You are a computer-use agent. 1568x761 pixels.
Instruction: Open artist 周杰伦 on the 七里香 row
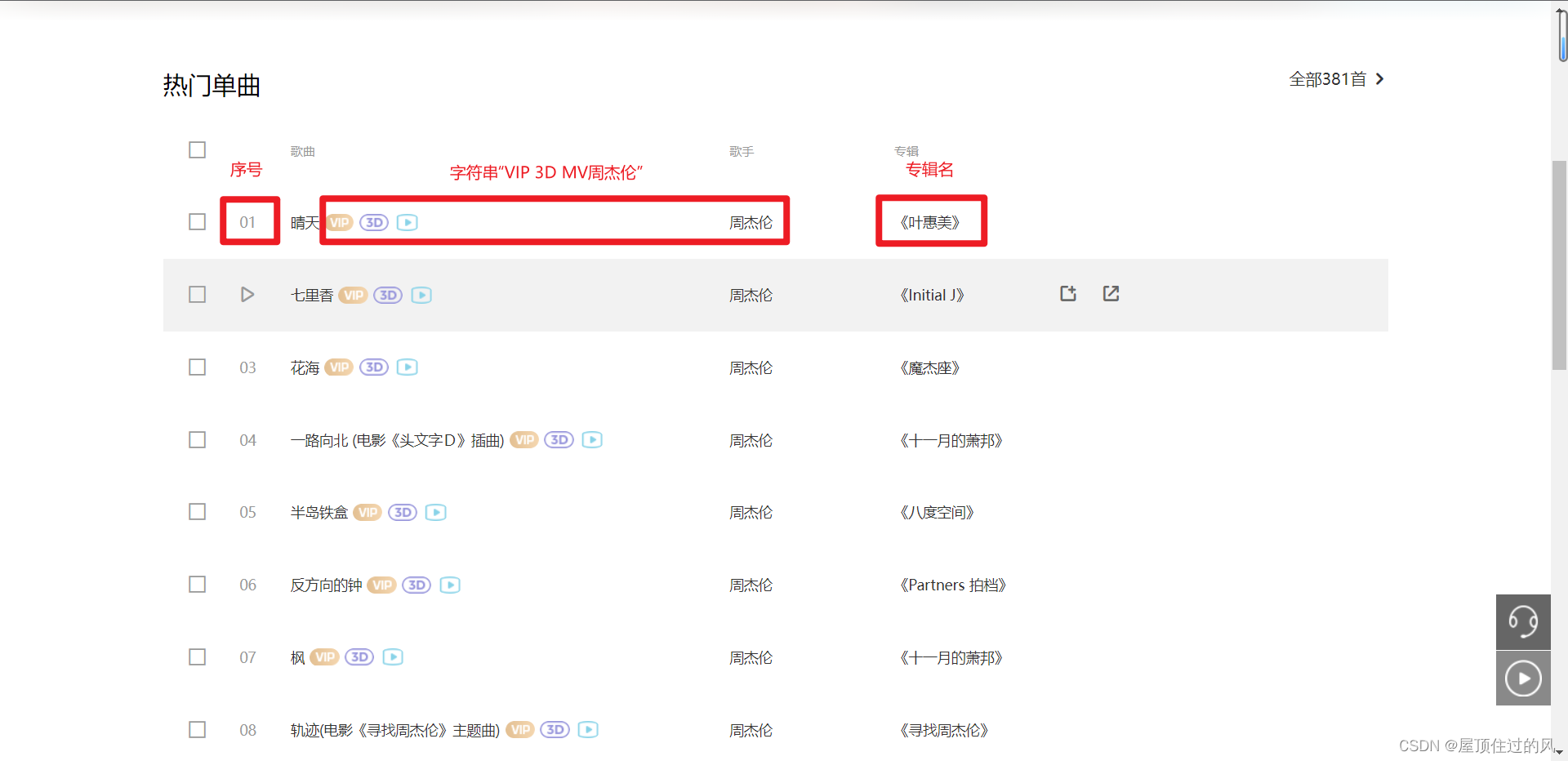(751, 296)
